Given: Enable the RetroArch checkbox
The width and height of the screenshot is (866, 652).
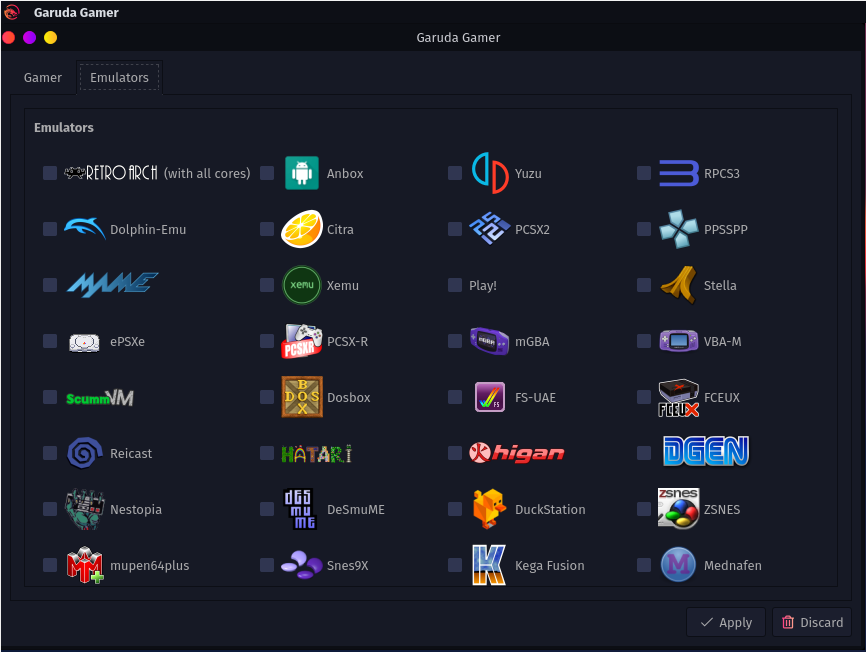Looking at the screenshot, I should 50,173.
